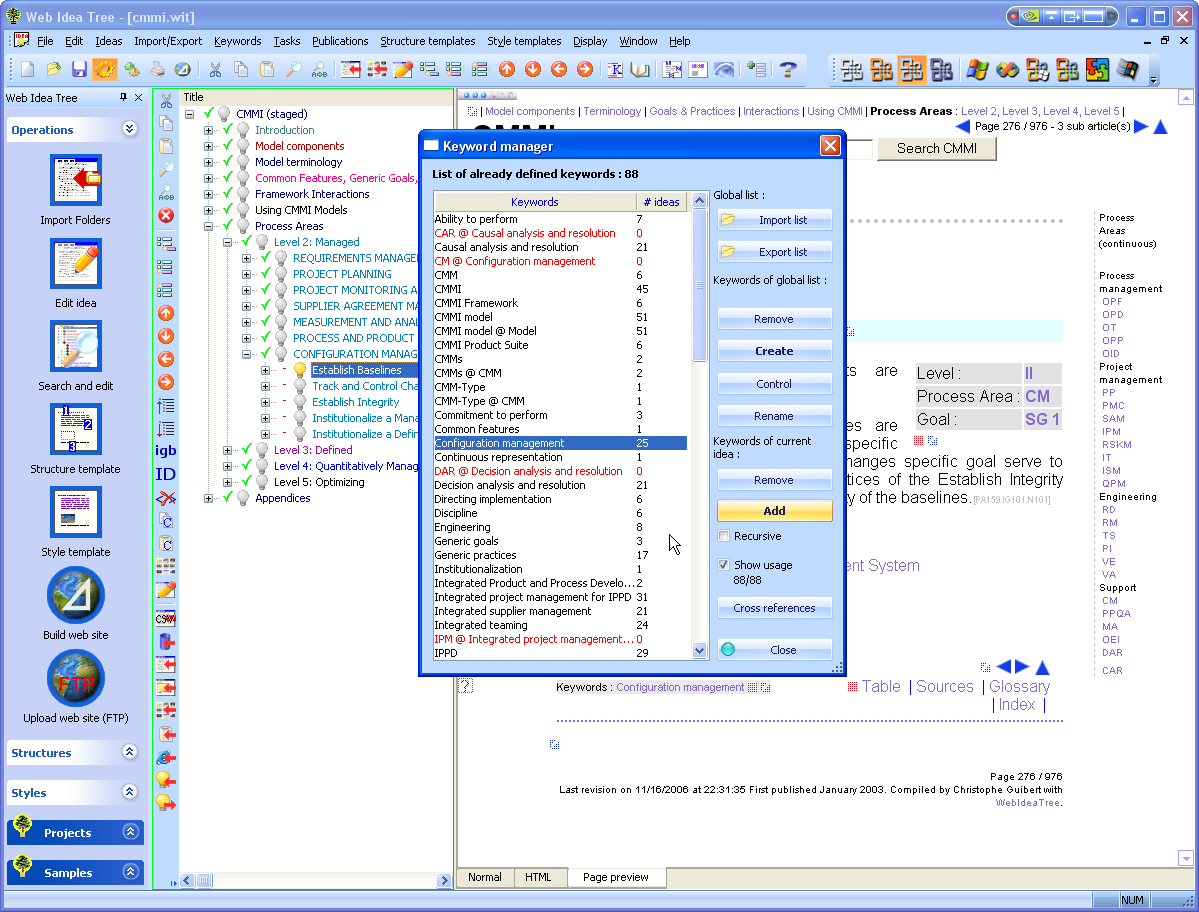Open the Import Folders operation
Viewport: 1199px width, 912px height.
coord(76,181)
